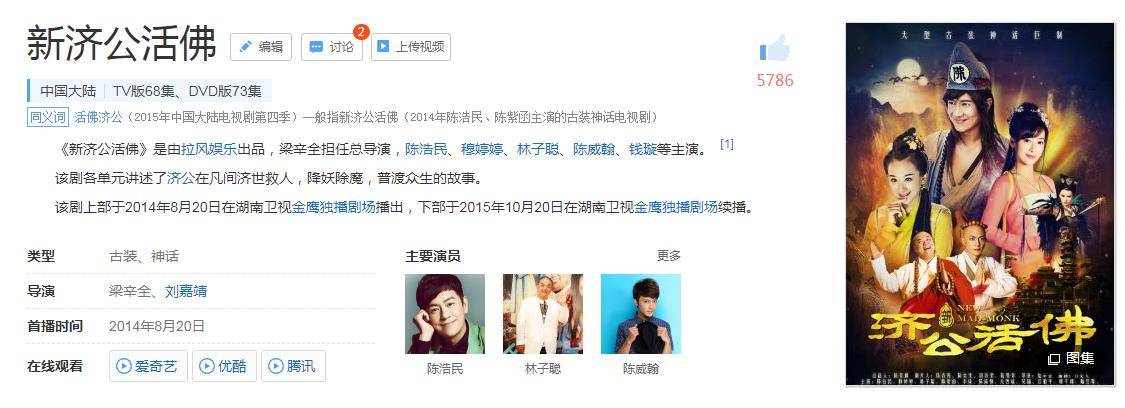
Task: Open the 同义词 synonym tag
Action: [x=48, y=117]
